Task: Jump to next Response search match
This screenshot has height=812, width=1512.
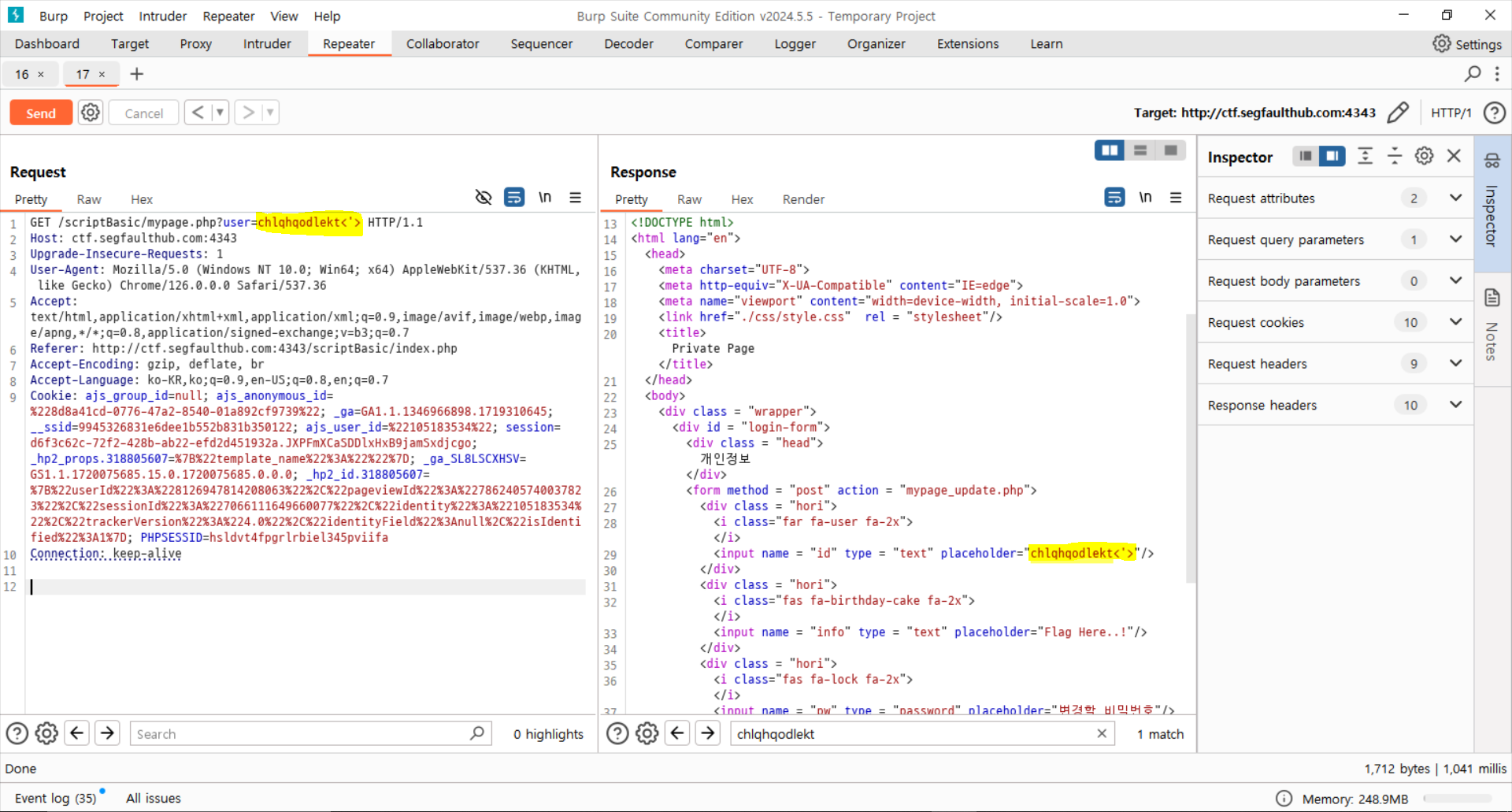Action: point(707,733)
